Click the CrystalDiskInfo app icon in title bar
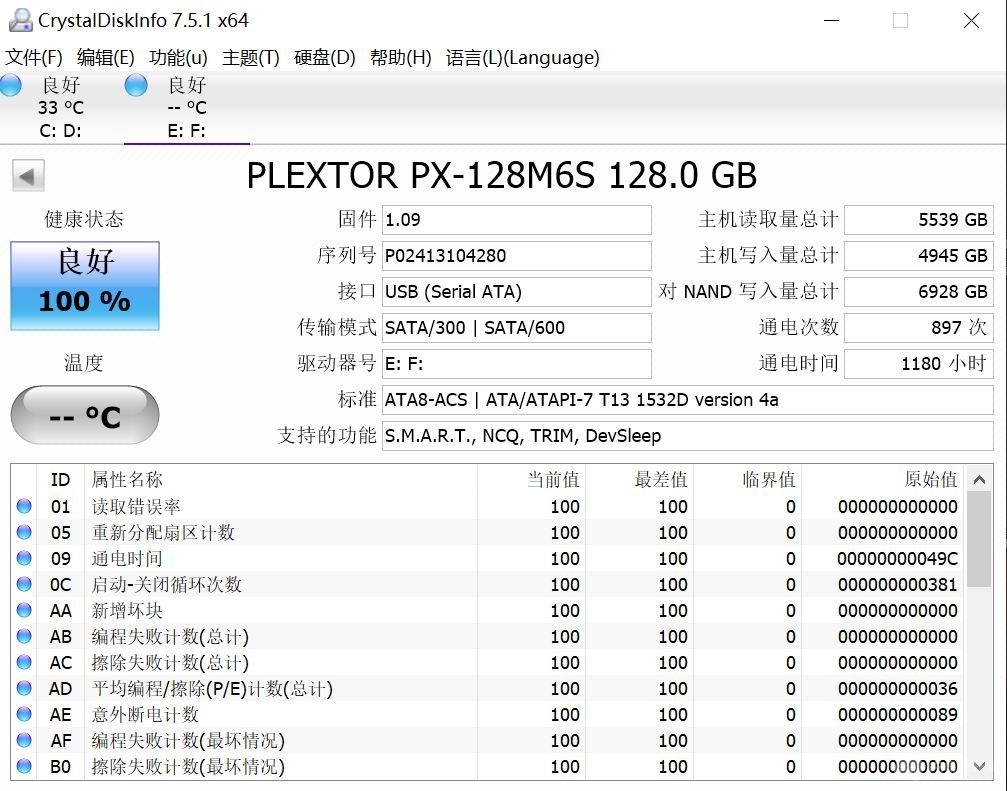The image size is (1007, 791). (21, 21)
